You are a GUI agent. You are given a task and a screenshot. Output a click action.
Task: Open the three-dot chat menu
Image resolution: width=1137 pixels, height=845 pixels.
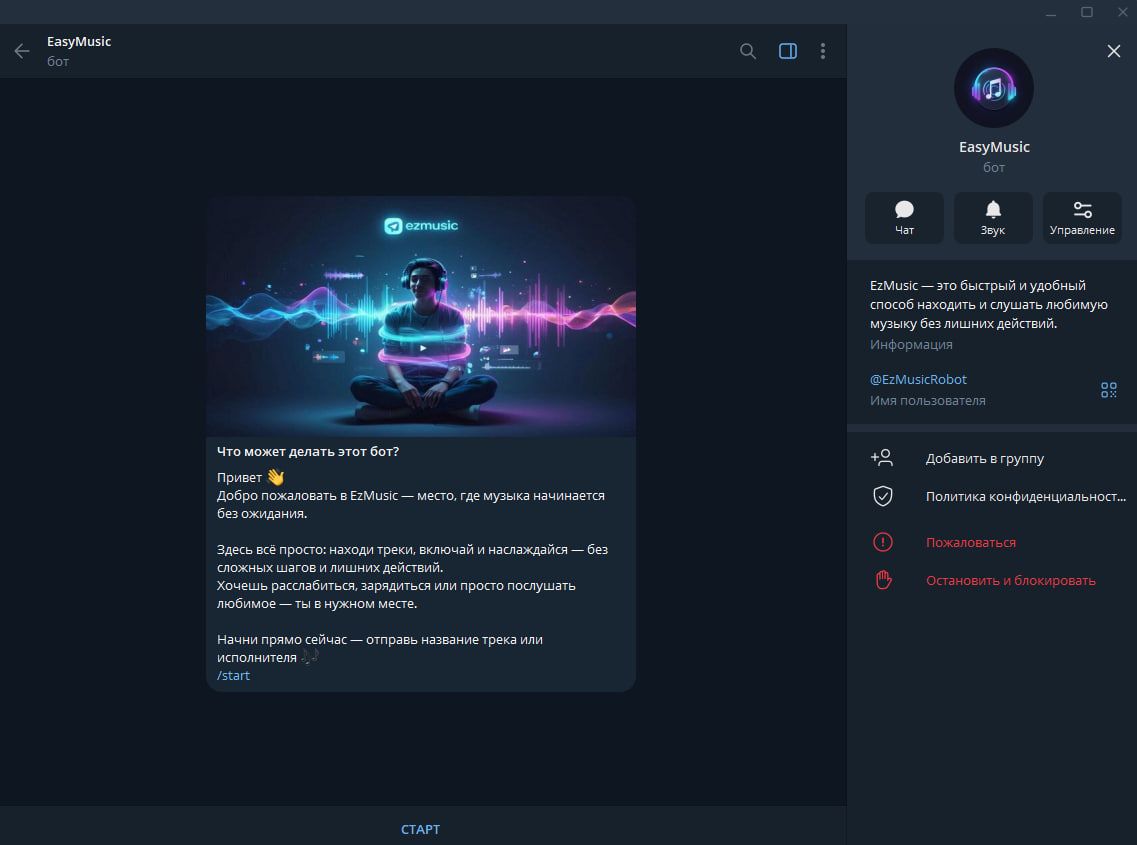(x=822, y=51)
